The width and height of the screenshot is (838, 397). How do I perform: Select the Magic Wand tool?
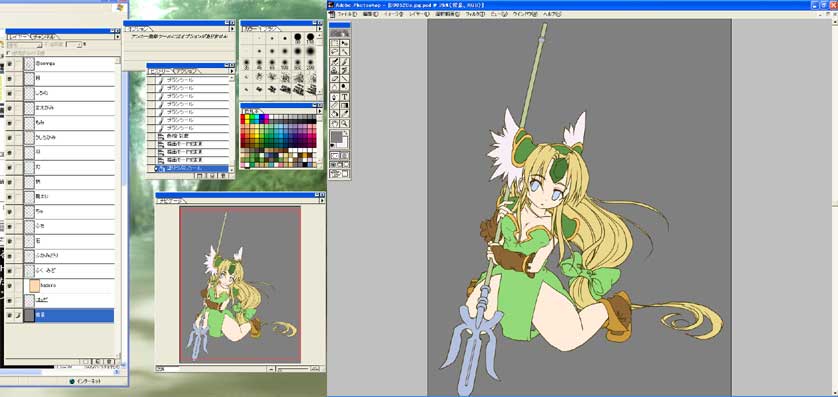click(345, 51)
